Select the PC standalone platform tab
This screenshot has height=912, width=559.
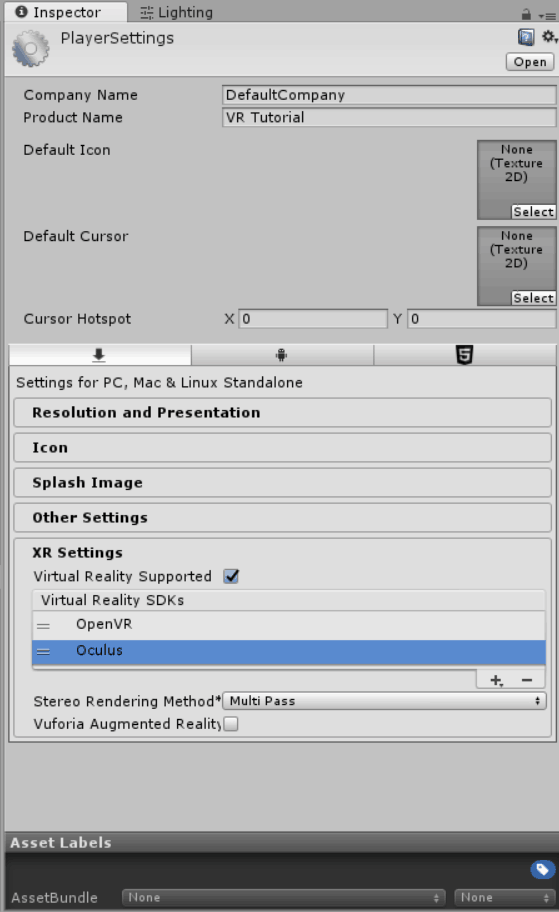(100, 355)
